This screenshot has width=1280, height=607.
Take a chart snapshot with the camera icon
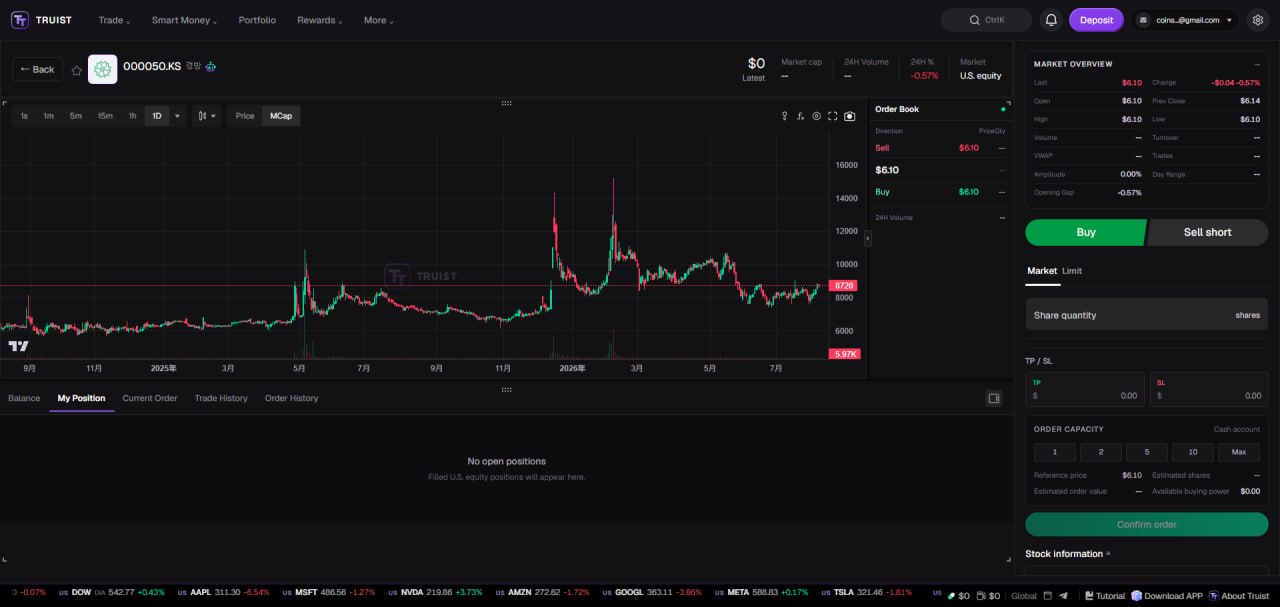tap(849, 116)
